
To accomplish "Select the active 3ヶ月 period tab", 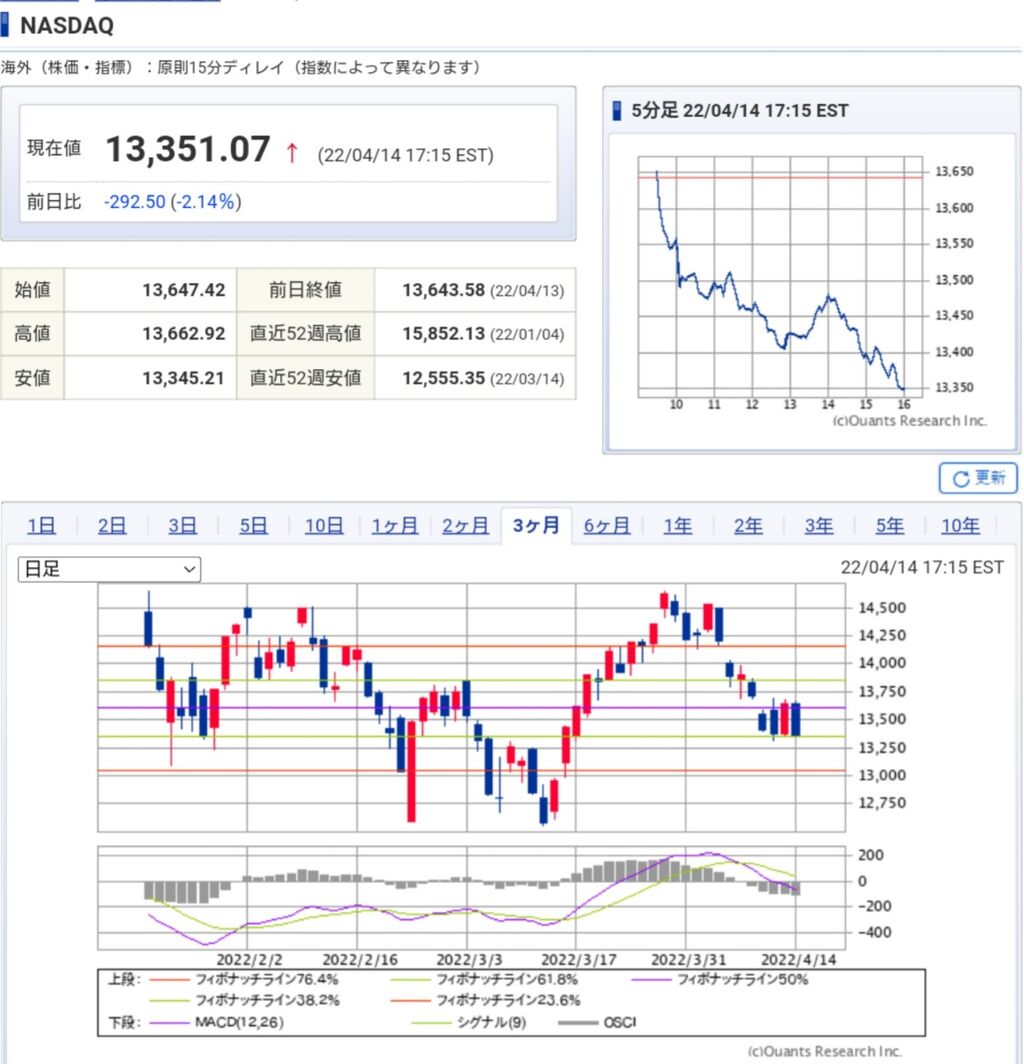I will click(x=536, y=525).
